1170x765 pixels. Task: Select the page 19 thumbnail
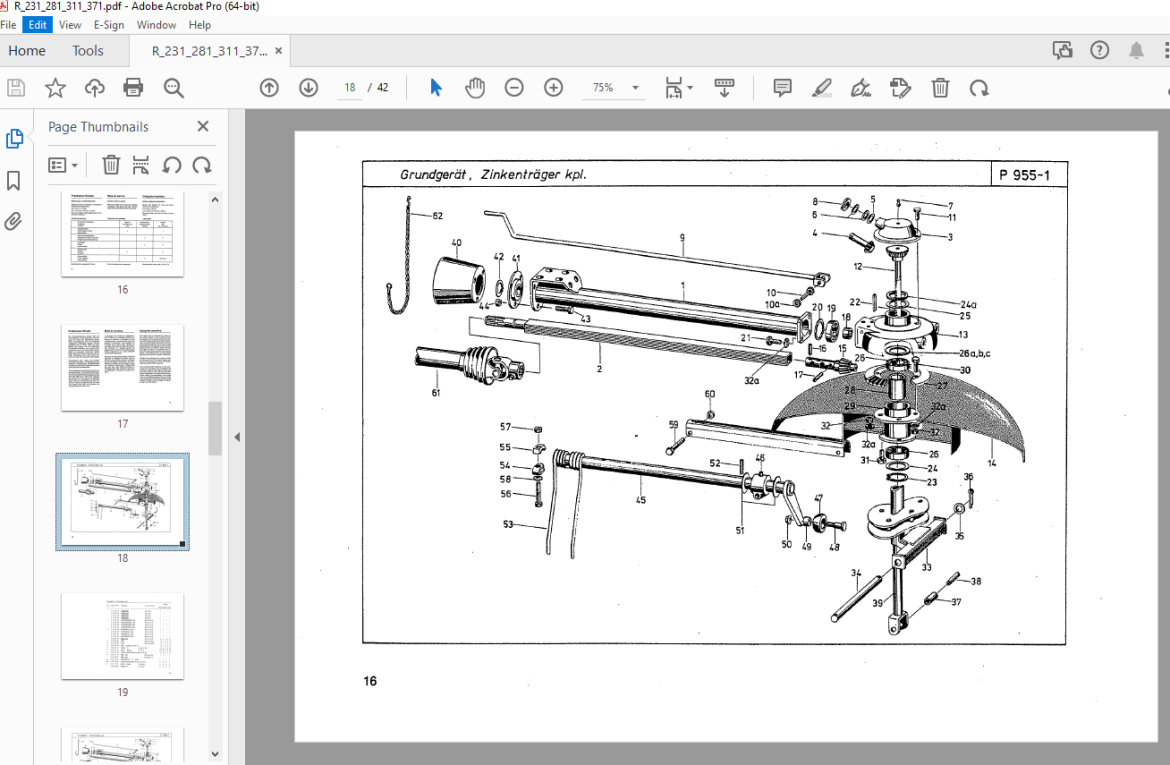[122, 637]
